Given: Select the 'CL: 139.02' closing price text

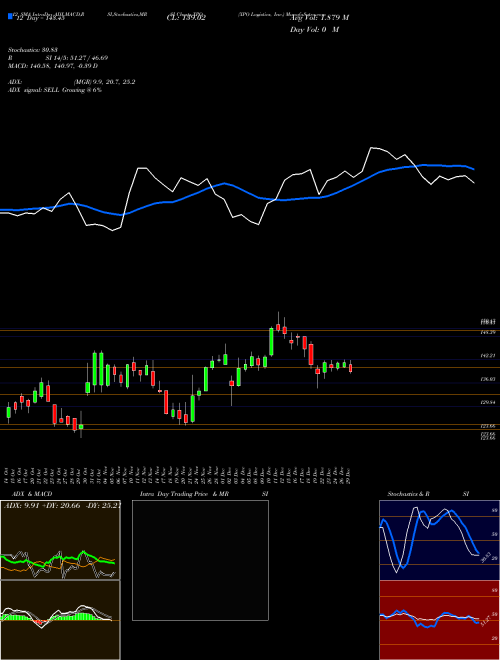Looking at the screenshot, I should coord(185,18).
